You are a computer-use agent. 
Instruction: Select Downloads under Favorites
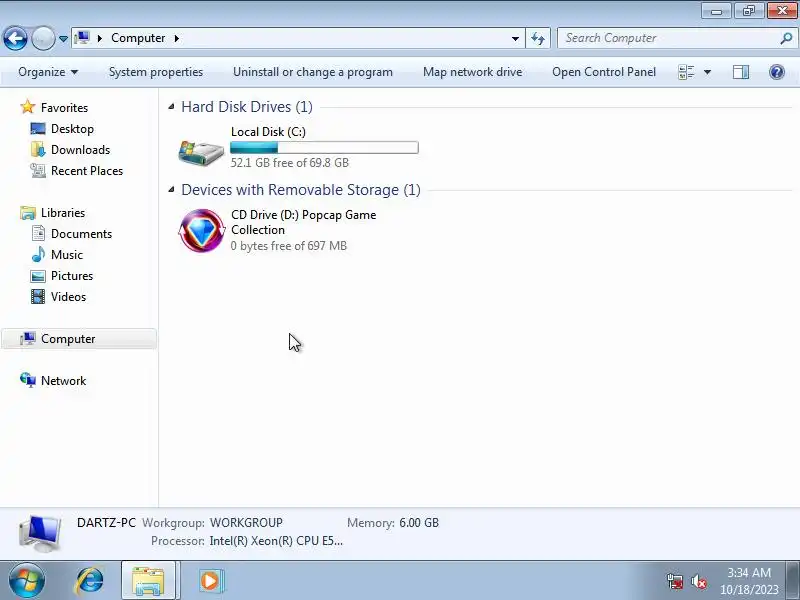coord(80,149)
